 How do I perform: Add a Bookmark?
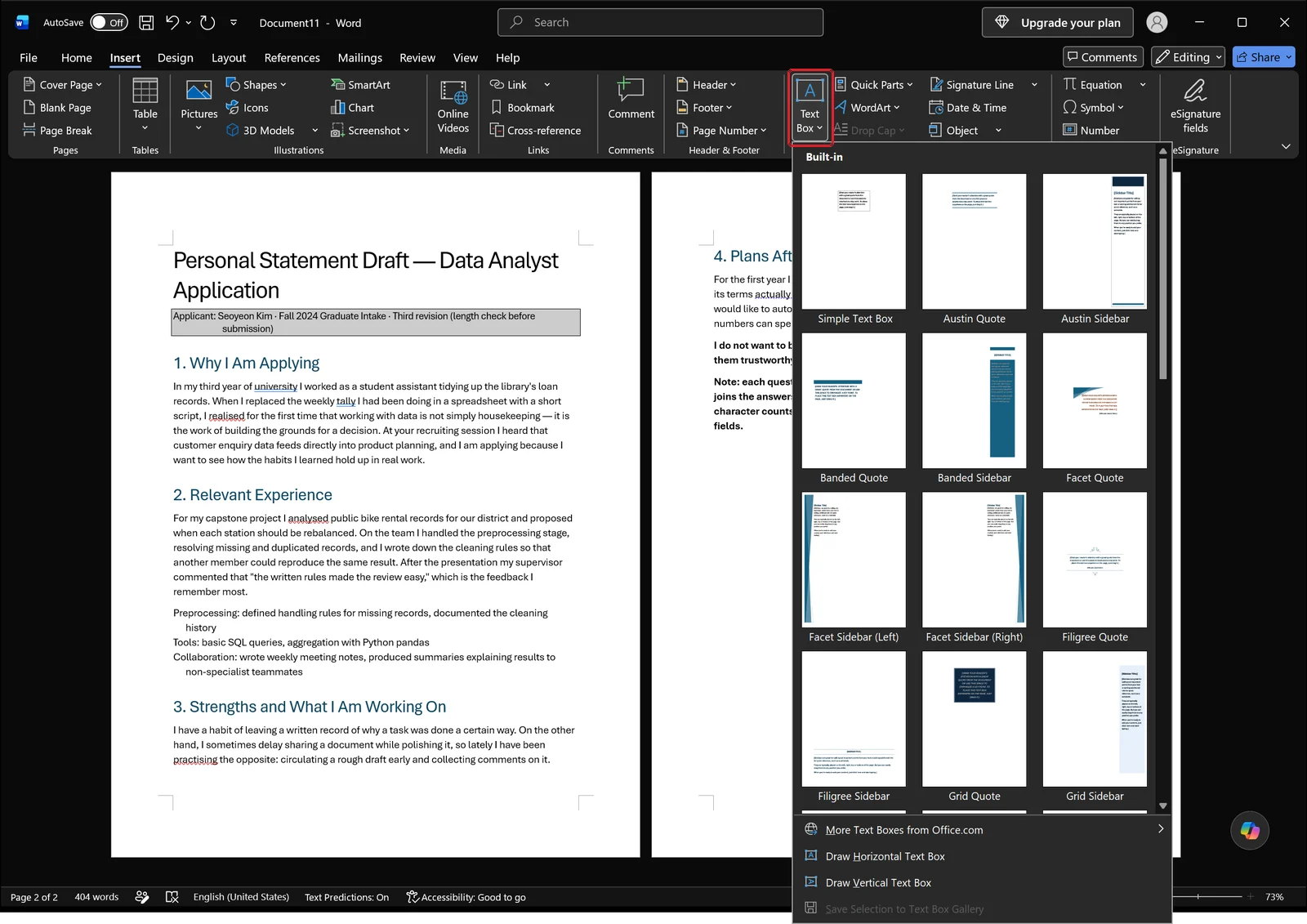click(522, 108)
